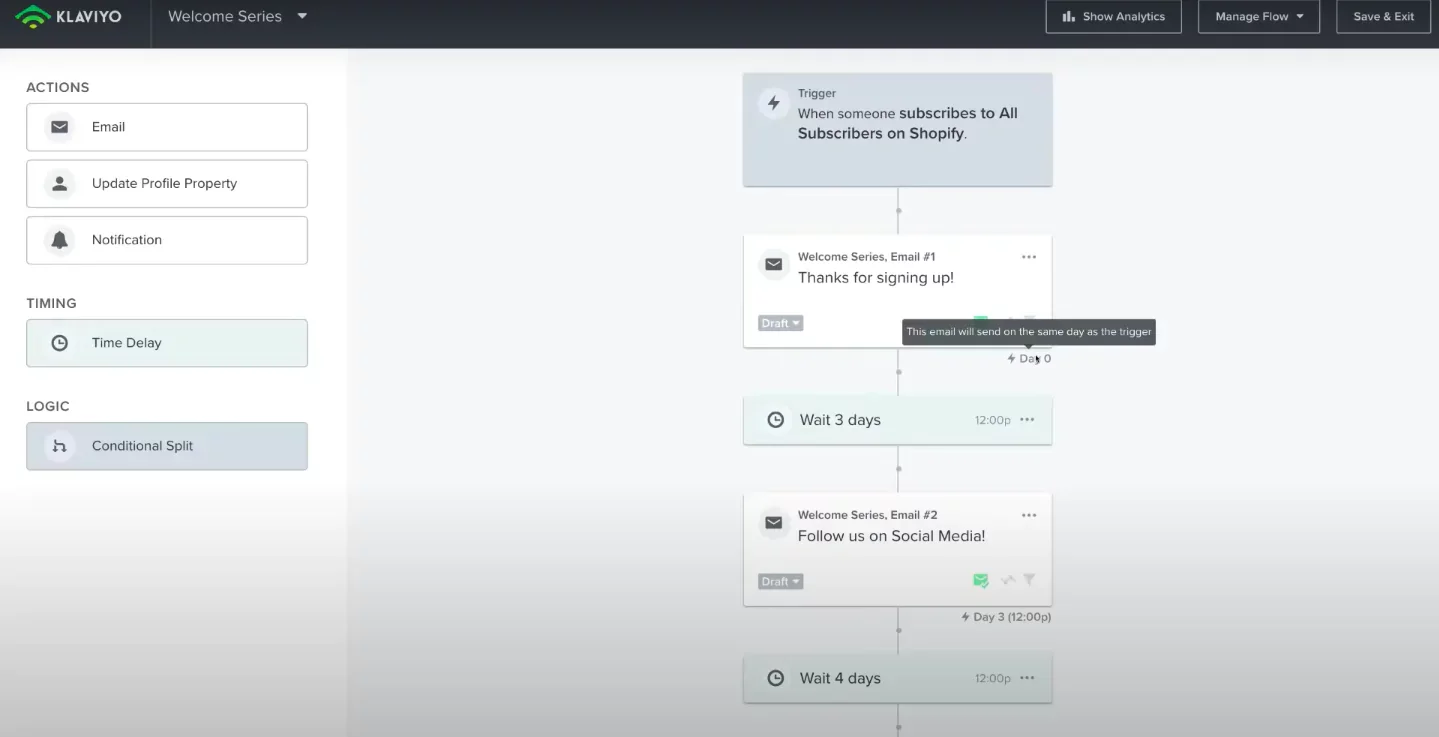Open options menu for Wait 3 days step
The image size is (1439, 737).
1027,420
